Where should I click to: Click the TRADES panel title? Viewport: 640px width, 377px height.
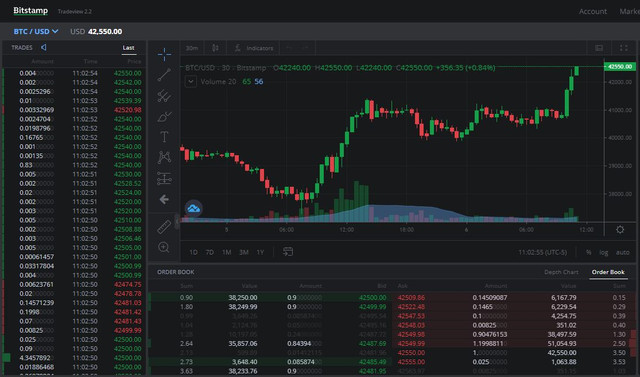click(22, 48)
